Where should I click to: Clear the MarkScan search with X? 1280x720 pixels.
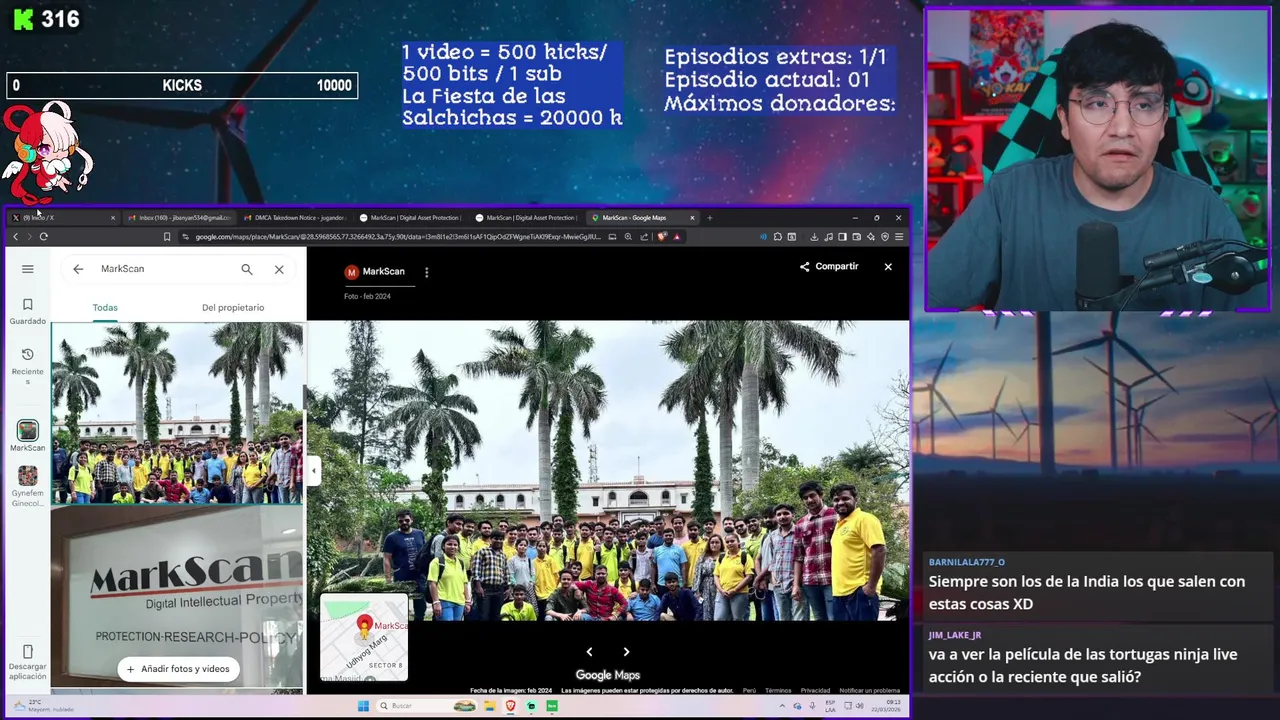(x=279, y=269)
